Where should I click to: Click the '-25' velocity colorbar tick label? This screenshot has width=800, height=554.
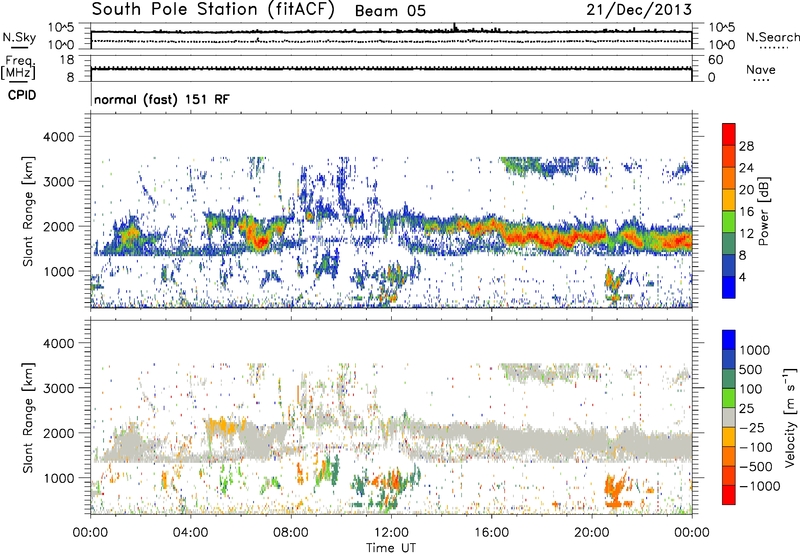[752, 427]
